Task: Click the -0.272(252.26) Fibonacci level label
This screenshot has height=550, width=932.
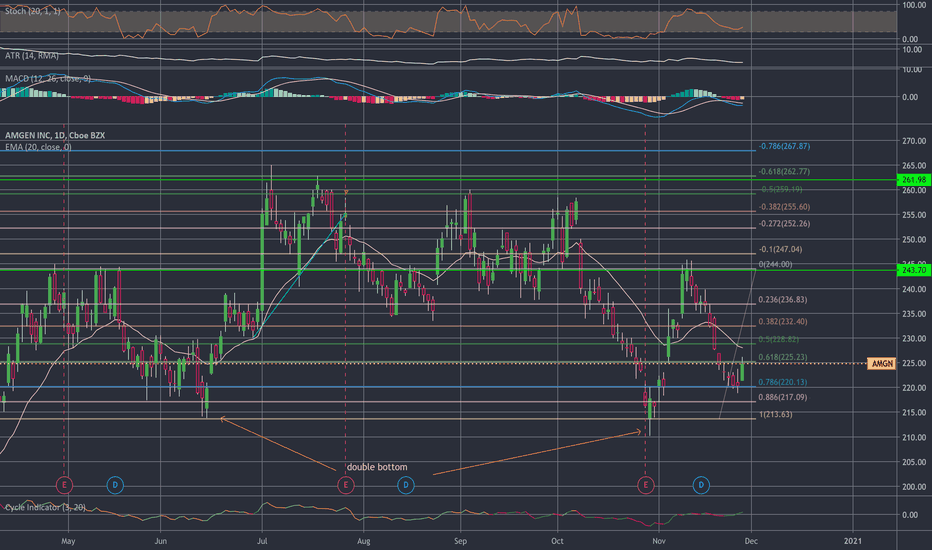Action: point(784,224)
